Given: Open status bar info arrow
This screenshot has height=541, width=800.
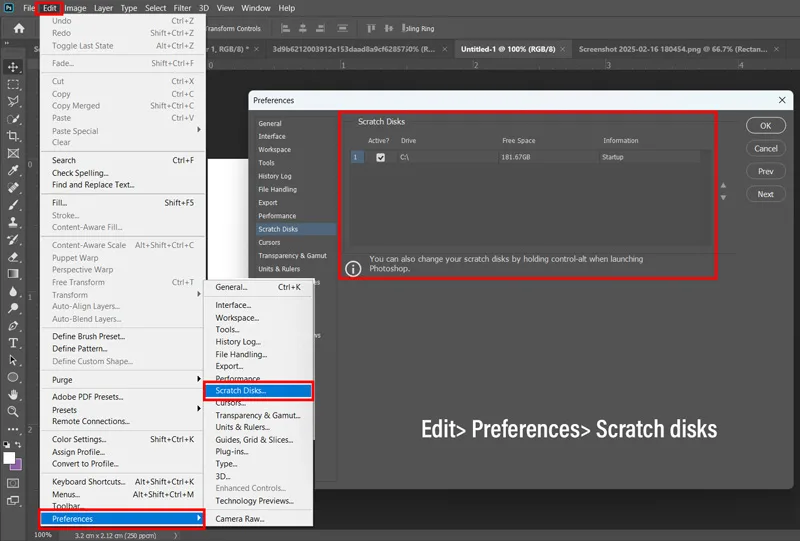Looking at the screenshot, I should click(176, 535).
